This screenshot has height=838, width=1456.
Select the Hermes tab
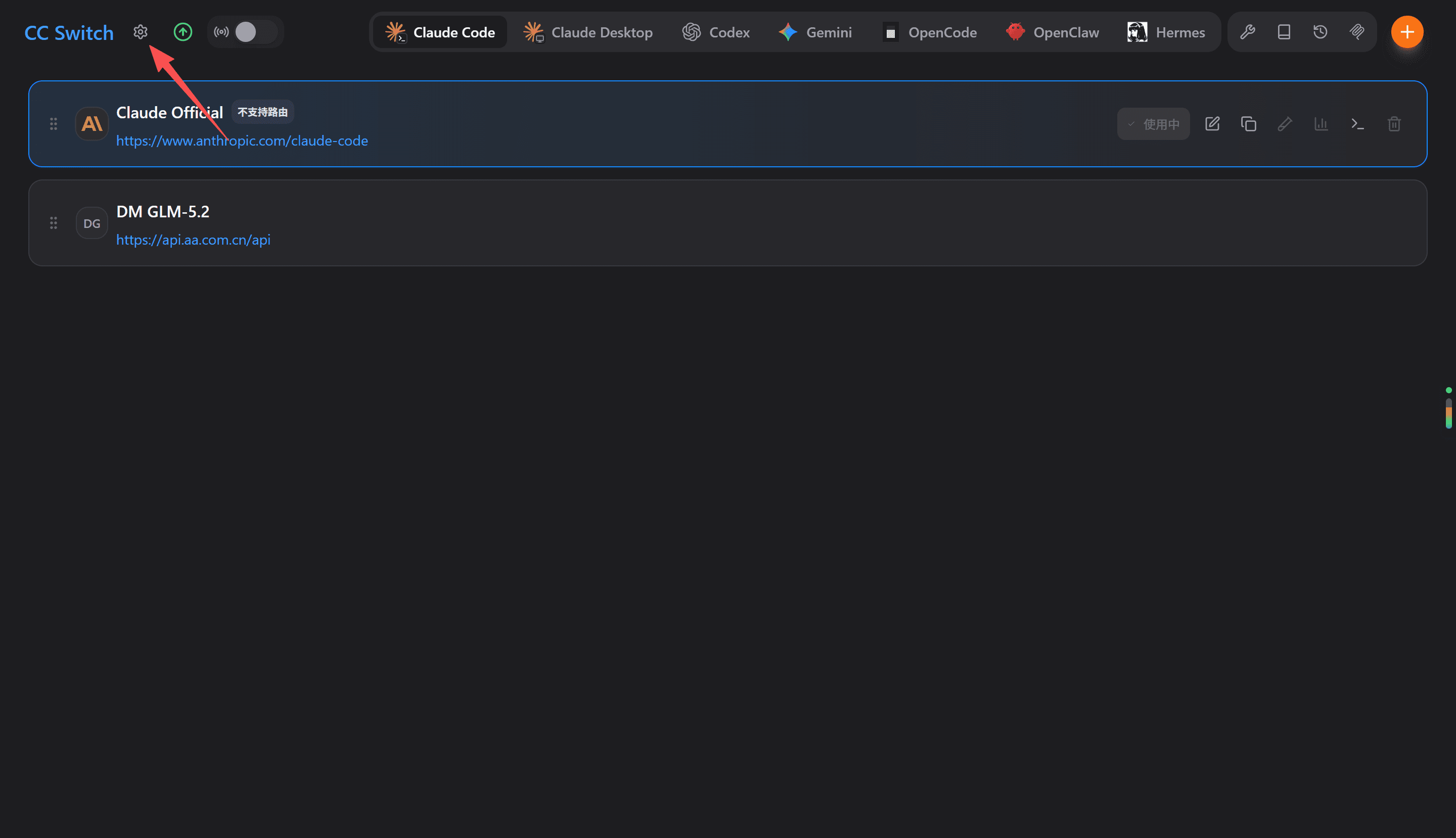(x=1166, y=32)
